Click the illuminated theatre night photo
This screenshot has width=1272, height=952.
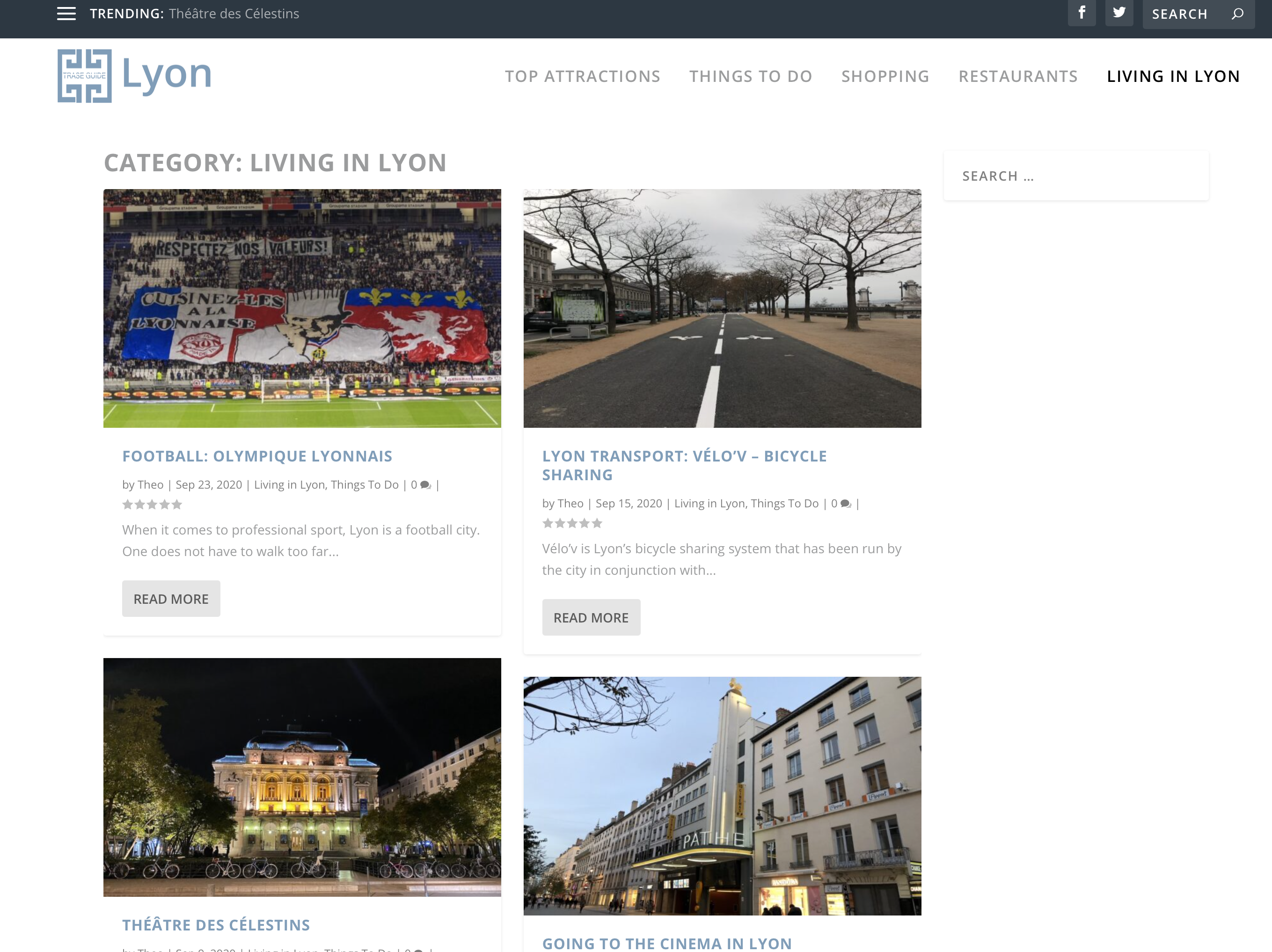click(302, 777)
